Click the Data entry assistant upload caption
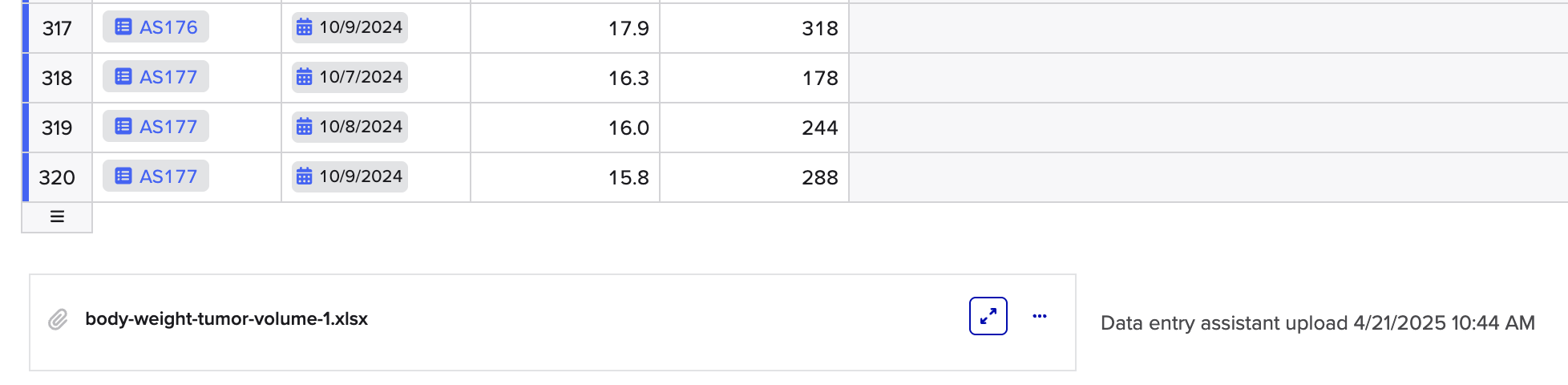Viewport: 1568px width, 385px height. [x=1317, y=323]
